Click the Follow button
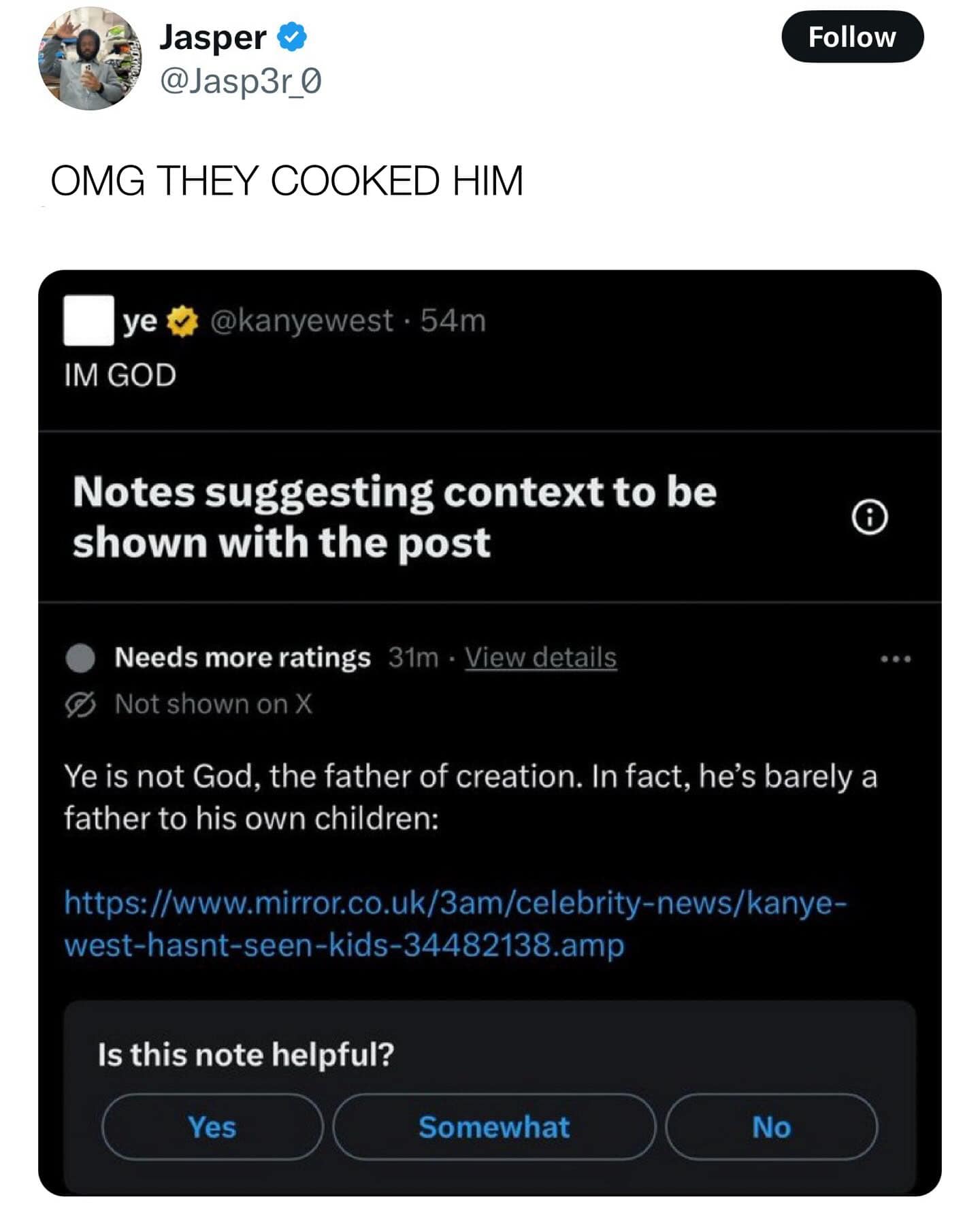This screenshot has height=1225, width=980. 852,37
